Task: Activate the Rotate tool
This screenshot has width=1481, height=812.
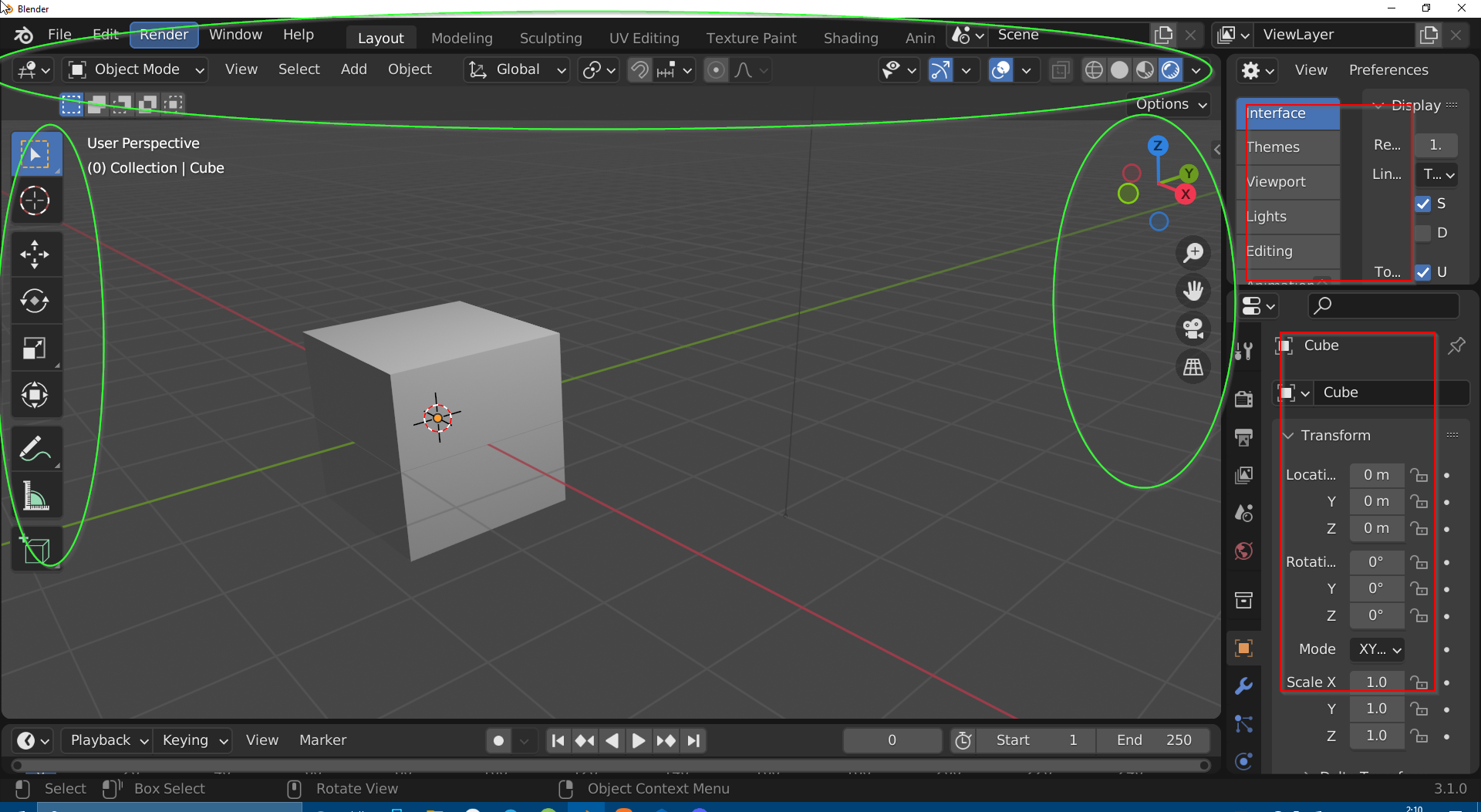Action: tap(35, 301)
